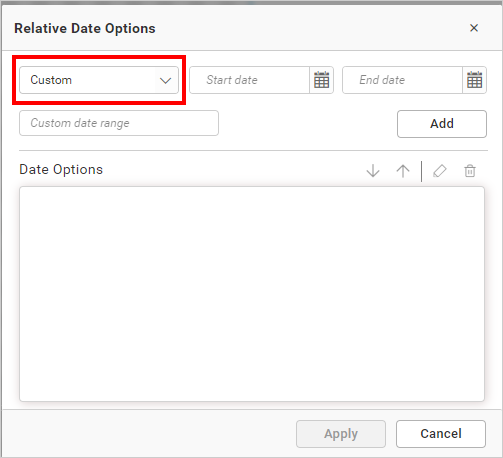Move selected date option up
This screenshot has width=503, height=458.
403,171
